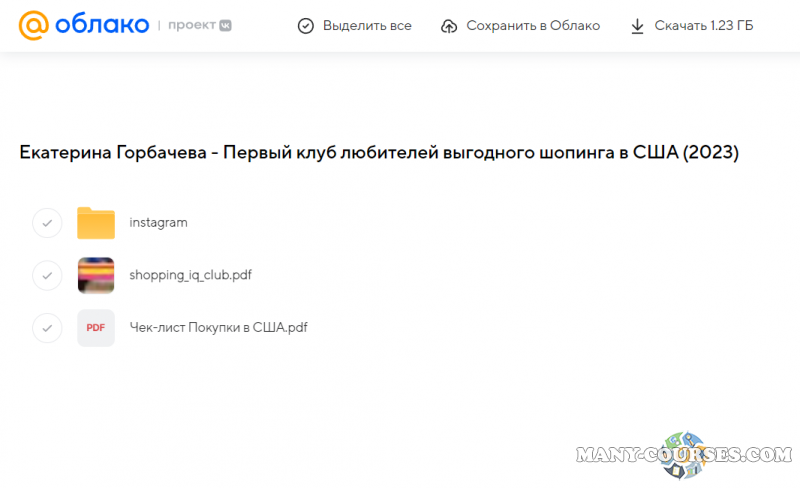This screenshot has height=488, width=800.
Task: Click the cloud upload icon
Action: click(x=450, y=26)
